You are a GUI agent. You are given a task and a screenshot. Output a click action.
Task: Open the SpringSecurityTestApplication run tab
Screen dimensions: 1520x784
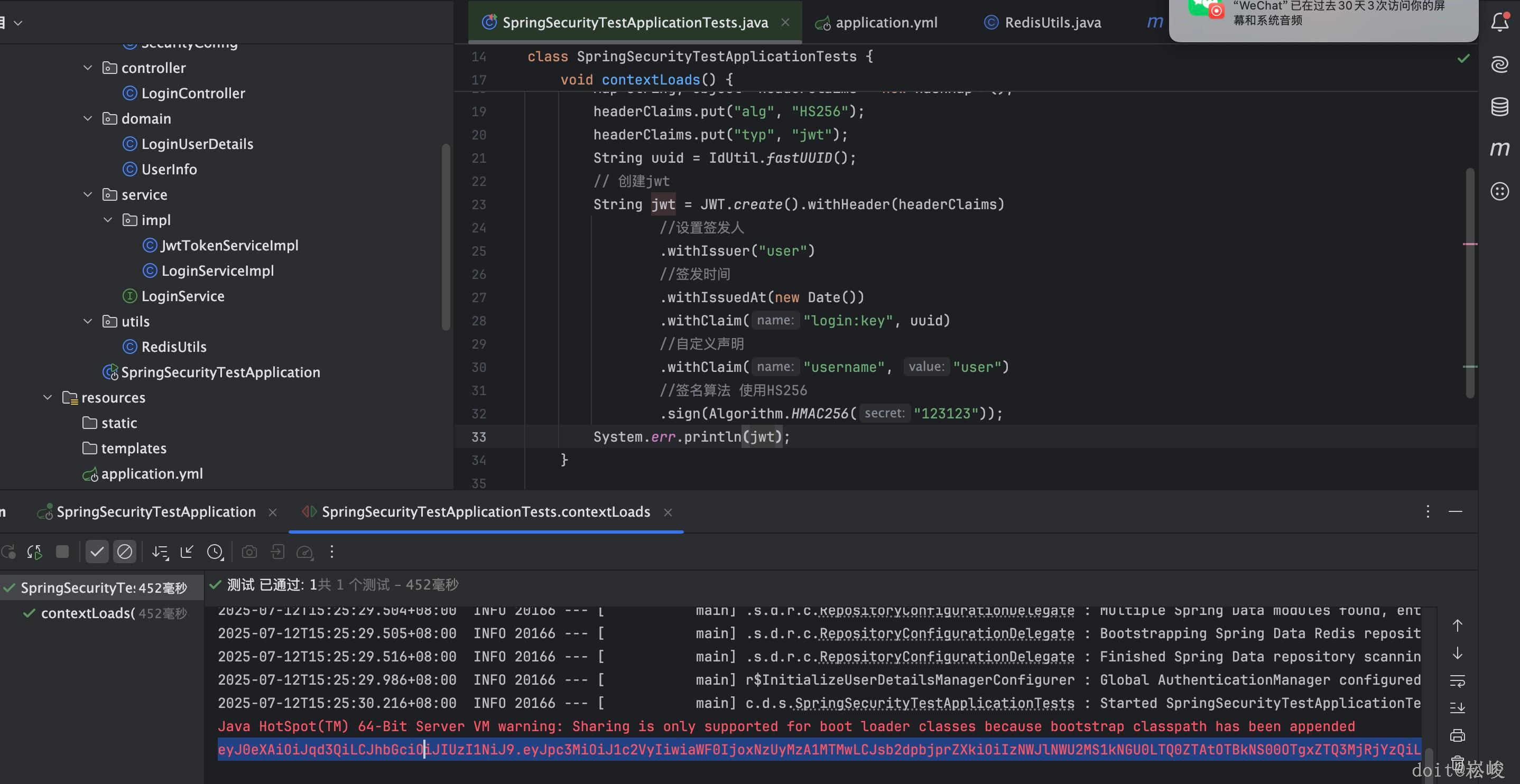[156, 512]
